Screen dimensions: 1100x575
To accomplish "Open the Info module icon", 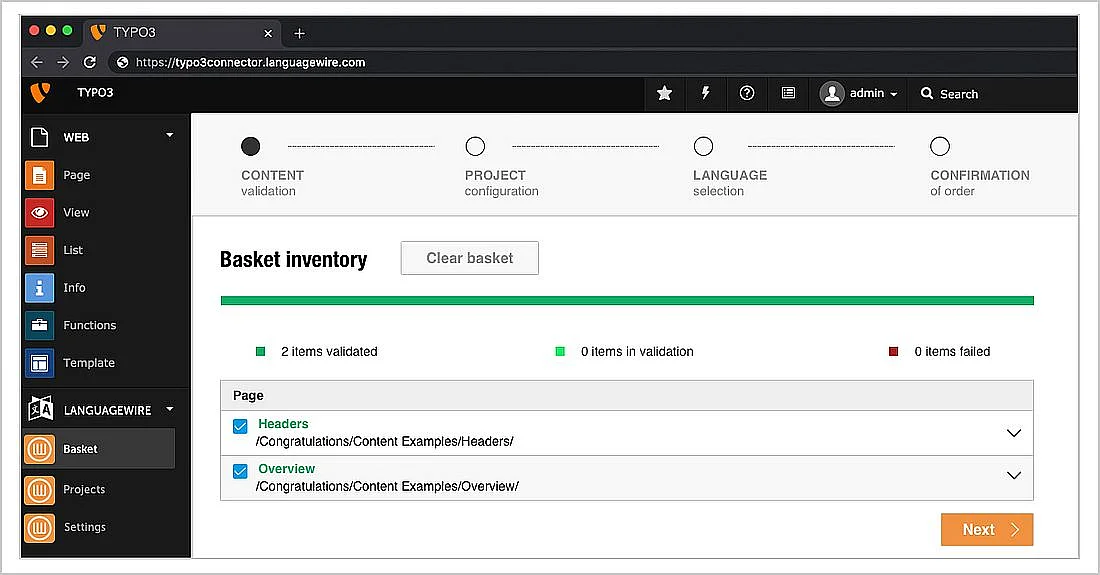I will (39, 288).
